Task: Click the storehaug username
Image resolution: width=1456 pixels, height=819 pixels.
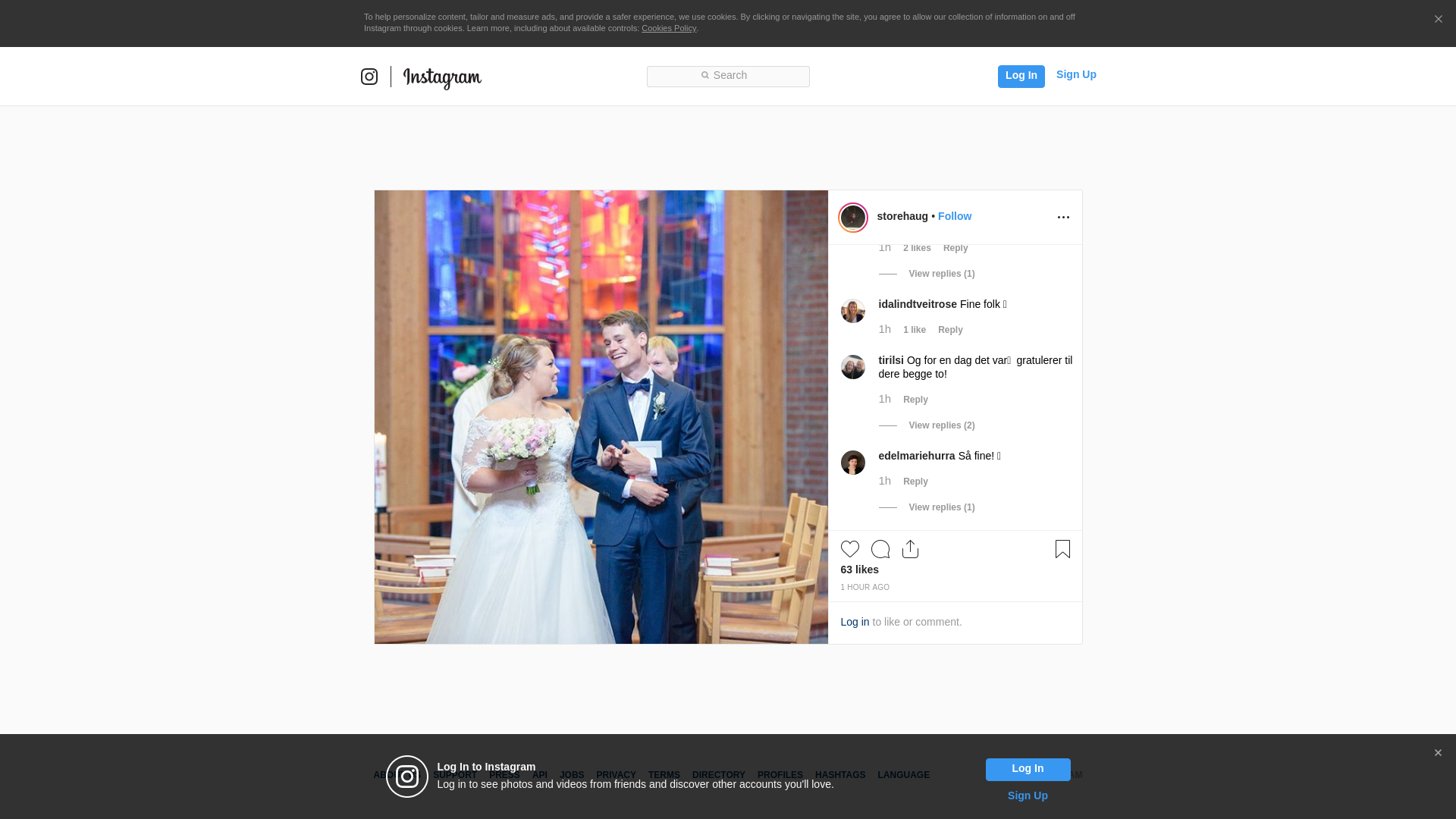Action: 902,216
